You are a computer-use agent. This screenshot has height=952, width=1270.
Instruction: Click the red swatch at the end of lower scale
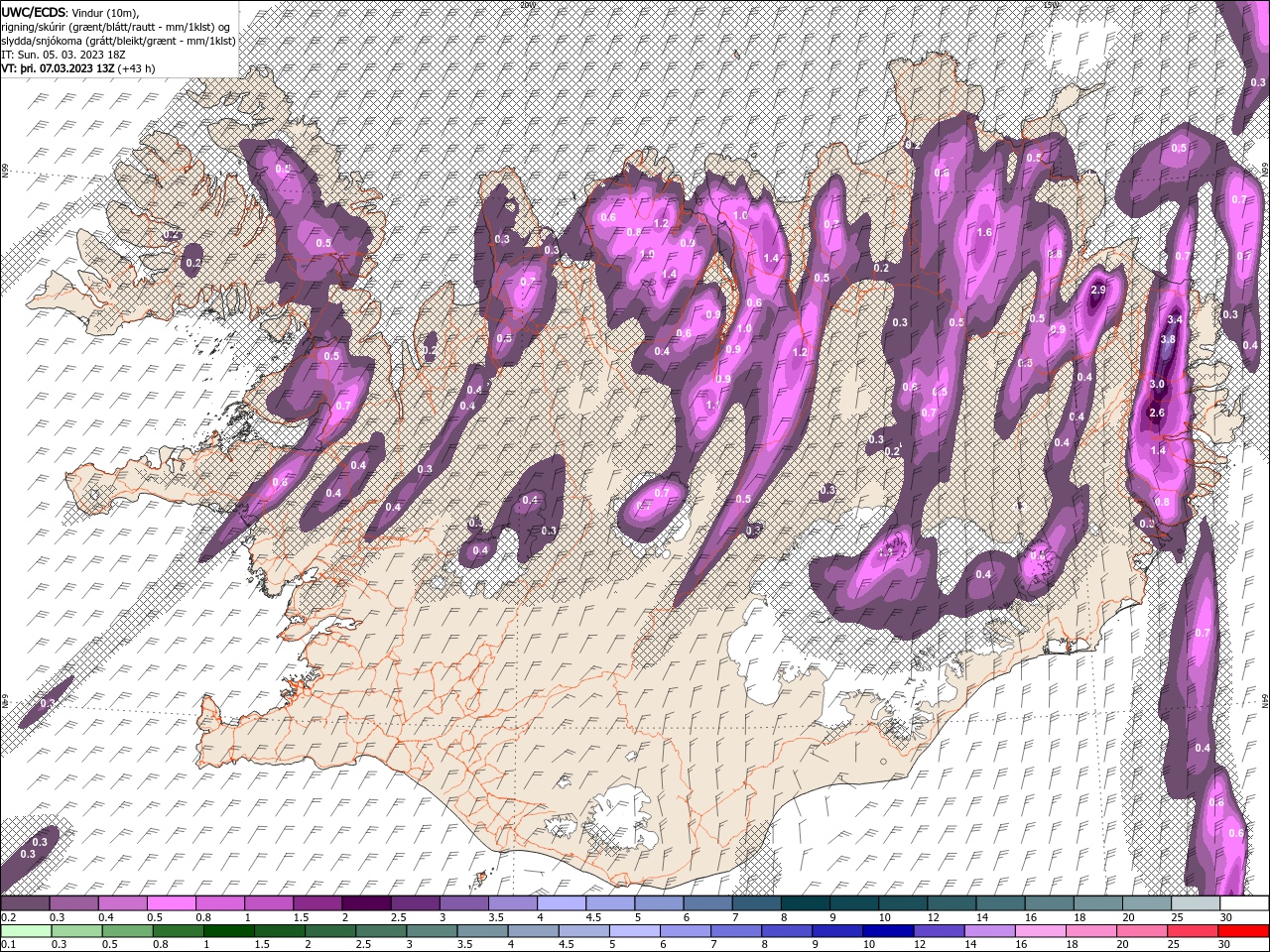pyautogui.click(x=1243, y=931)
